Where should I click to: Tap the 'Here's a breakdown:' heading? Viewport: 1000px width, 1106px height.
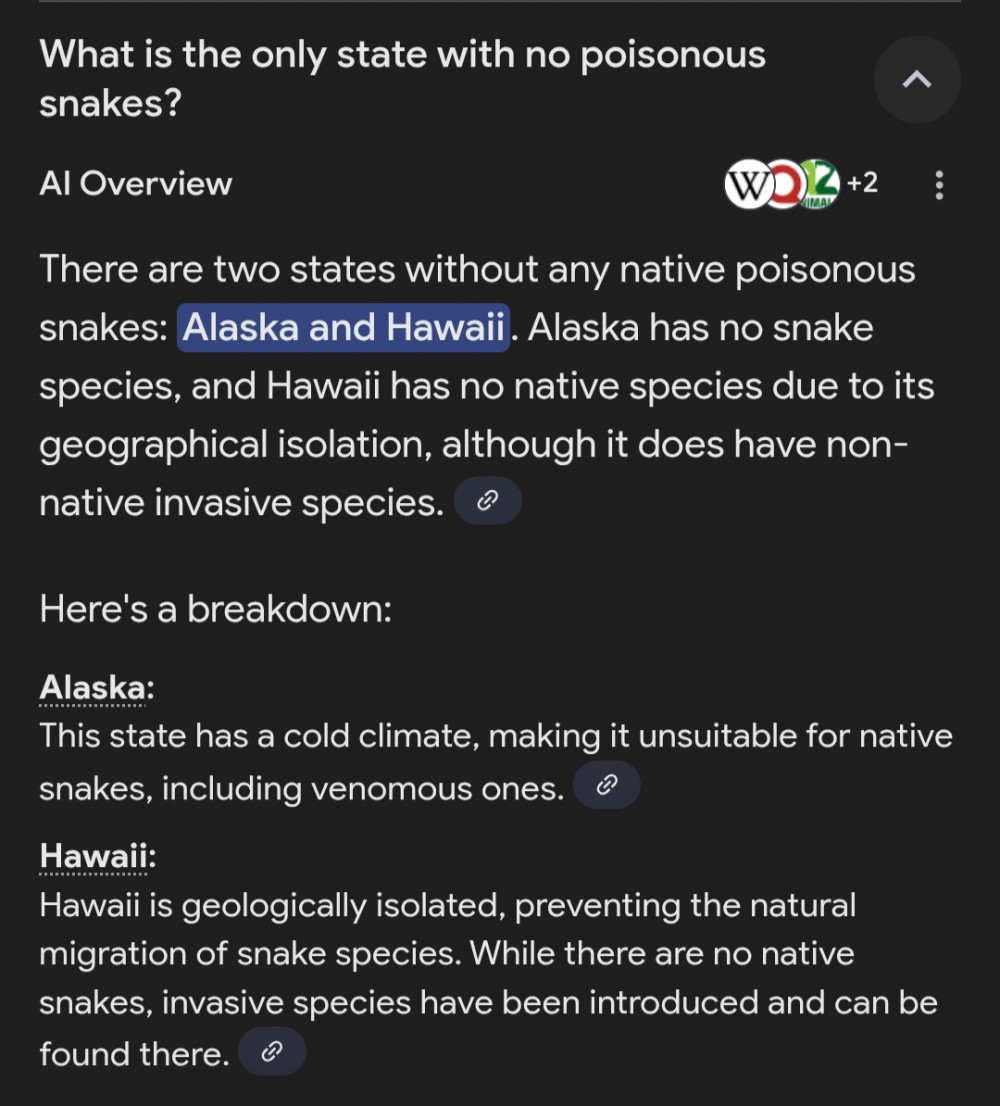[x=216, y=609]
